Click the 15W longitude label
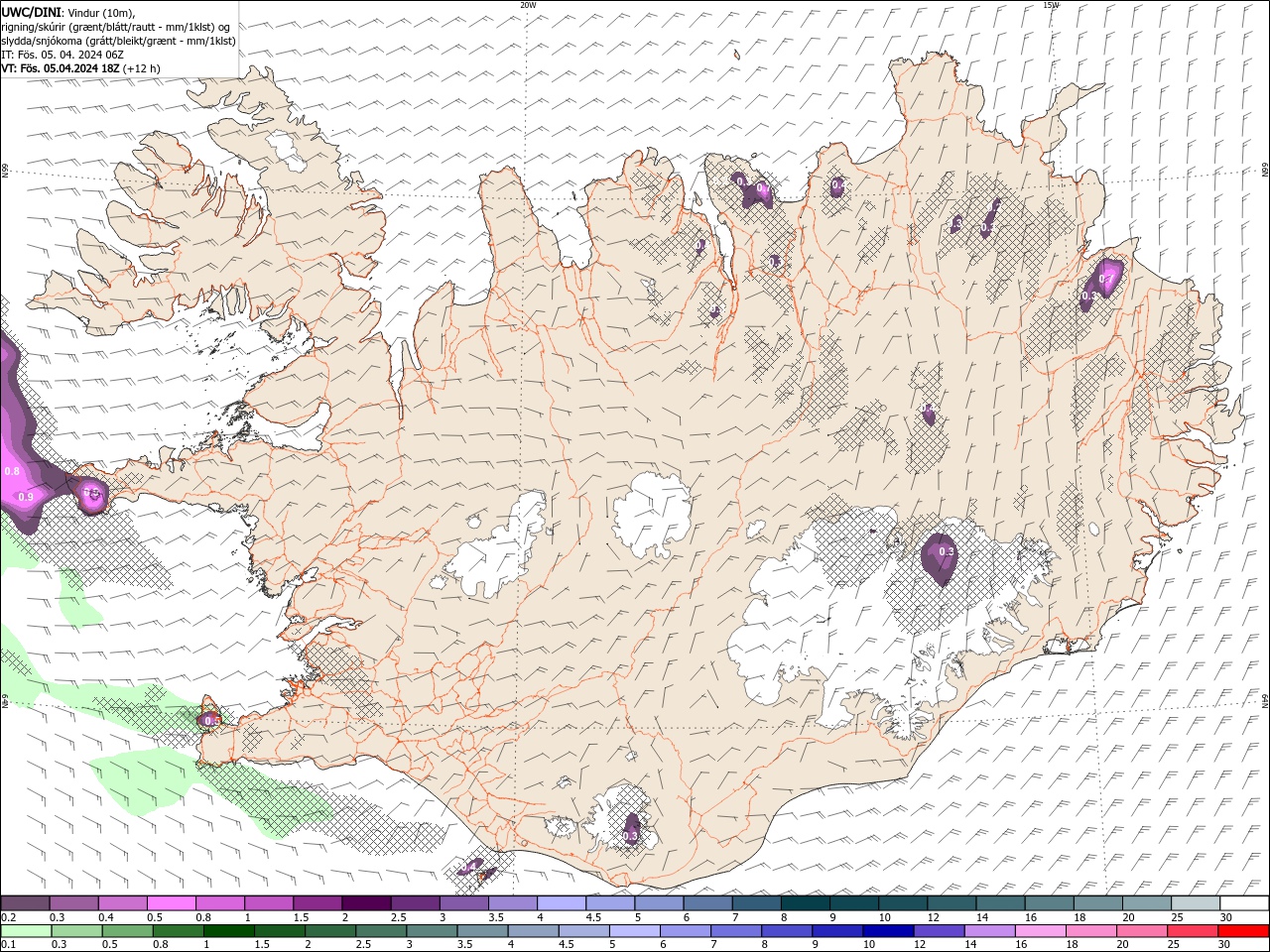Image resolution: width=1270 pixels, height=952 pixels. (x=1051, y=5)
